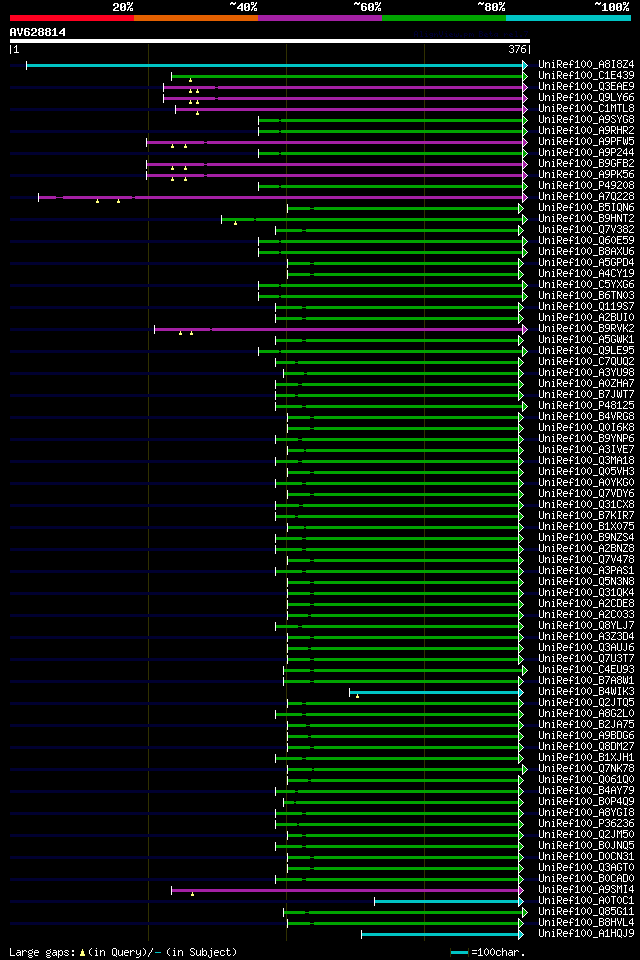Select label UniRef100_B8AXU6

pos(586,252)
